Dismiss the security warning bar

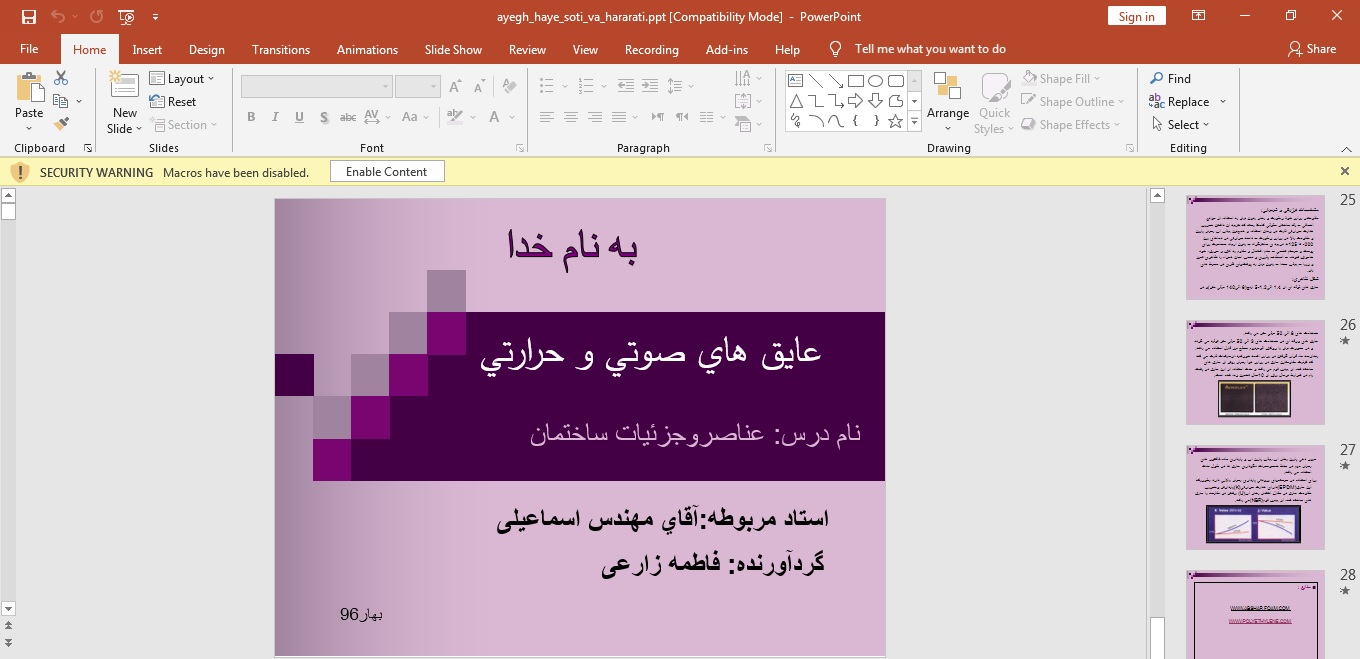[x=1344, y=171]
